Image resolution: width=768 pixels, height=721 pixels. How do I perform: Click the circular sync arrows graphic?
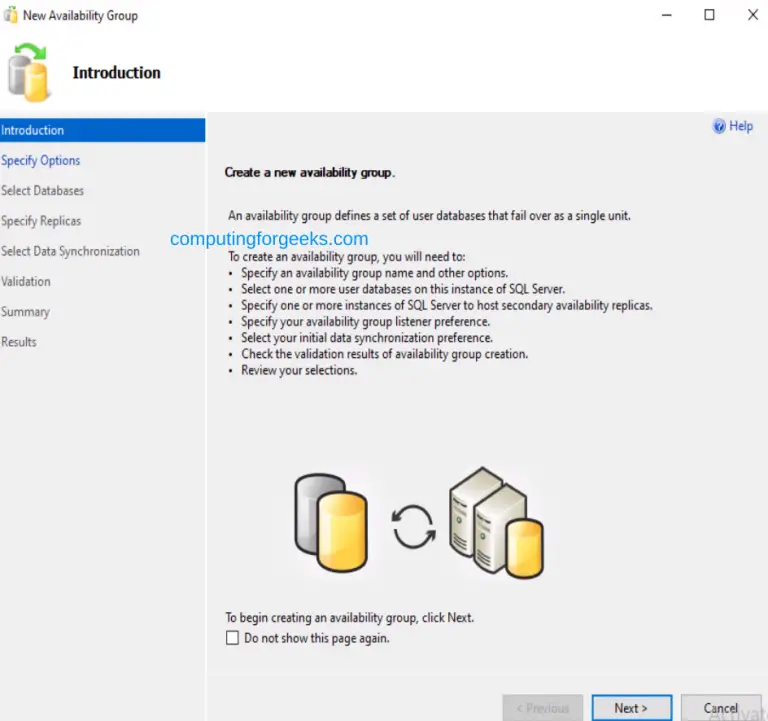pos(413,526)
